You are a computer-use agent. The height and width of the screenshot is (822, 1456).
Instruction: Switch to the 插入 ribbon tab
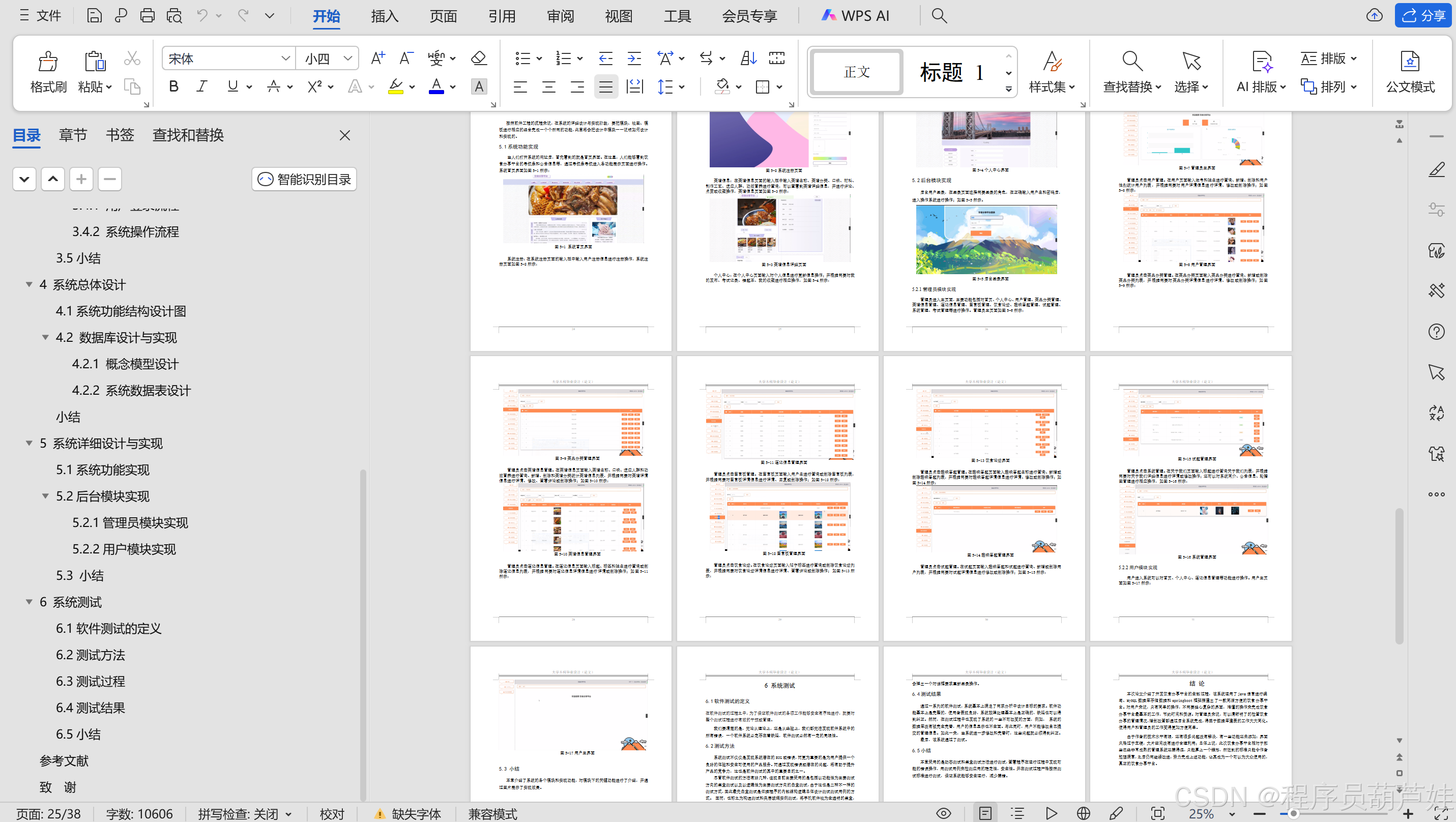384,16
